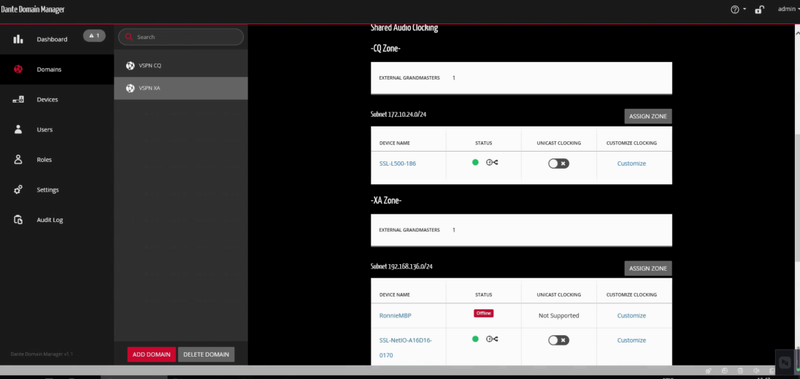This screenshot has width=800, height=379.
Task: Click the alert count badge near Dashboard
Action: tap(94, 36)
